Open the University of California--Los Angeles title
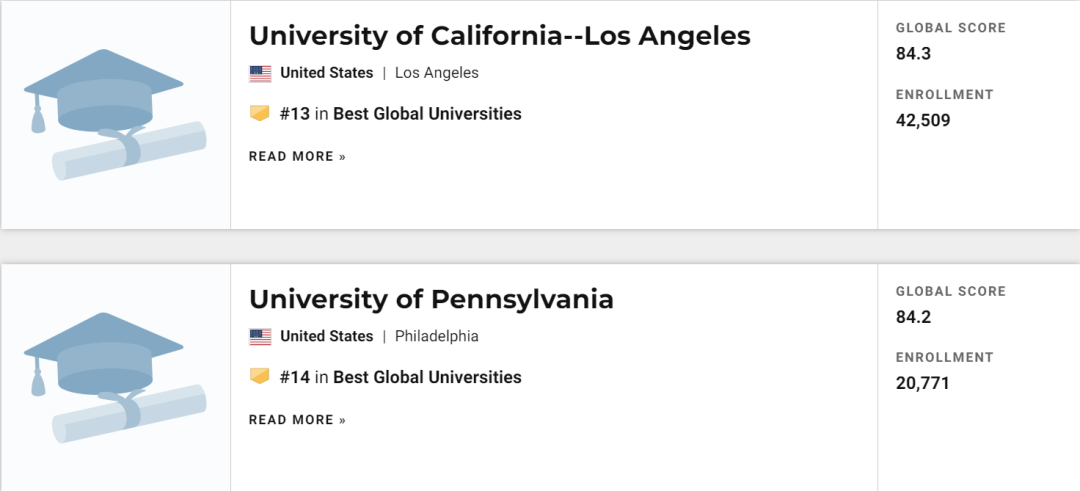The width and height of the screenshot is (1080, 491). point(499,36)
